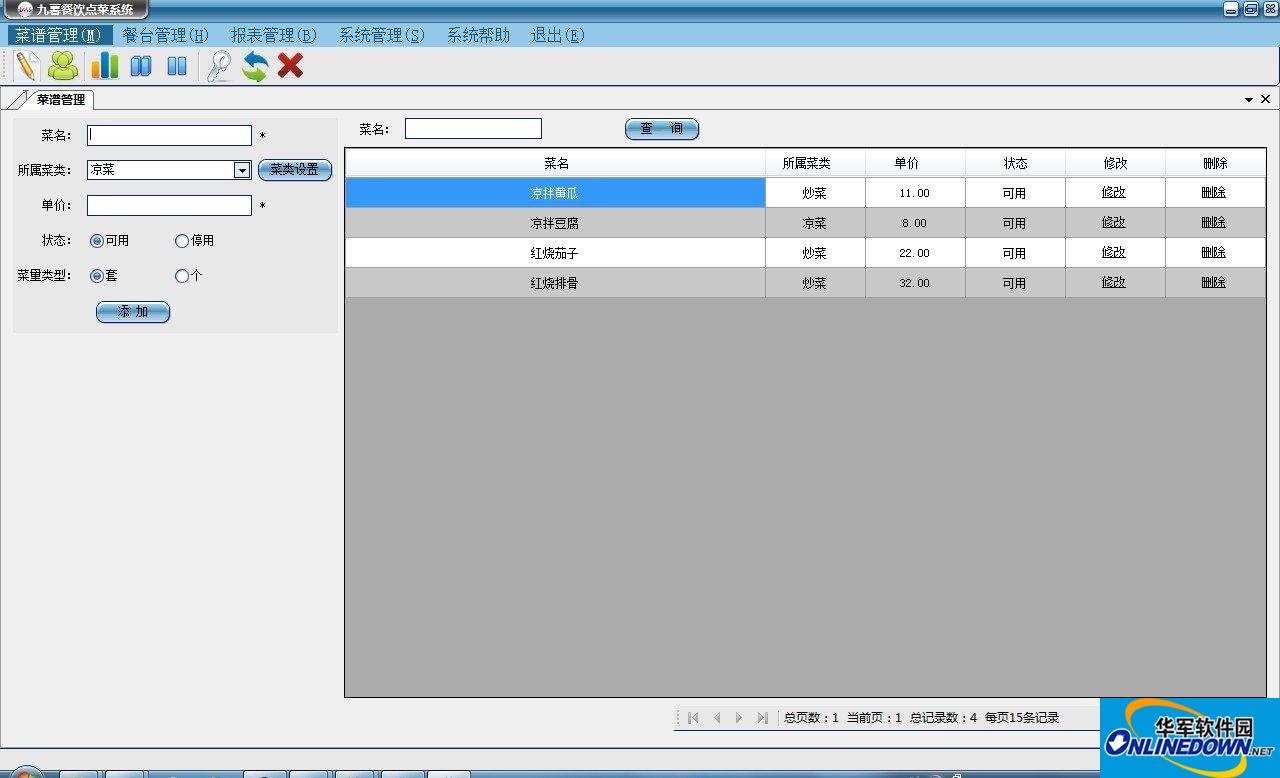1280x778 pixels.
Task: Select the 可用 status radio button
Action: tap(97, 241)
